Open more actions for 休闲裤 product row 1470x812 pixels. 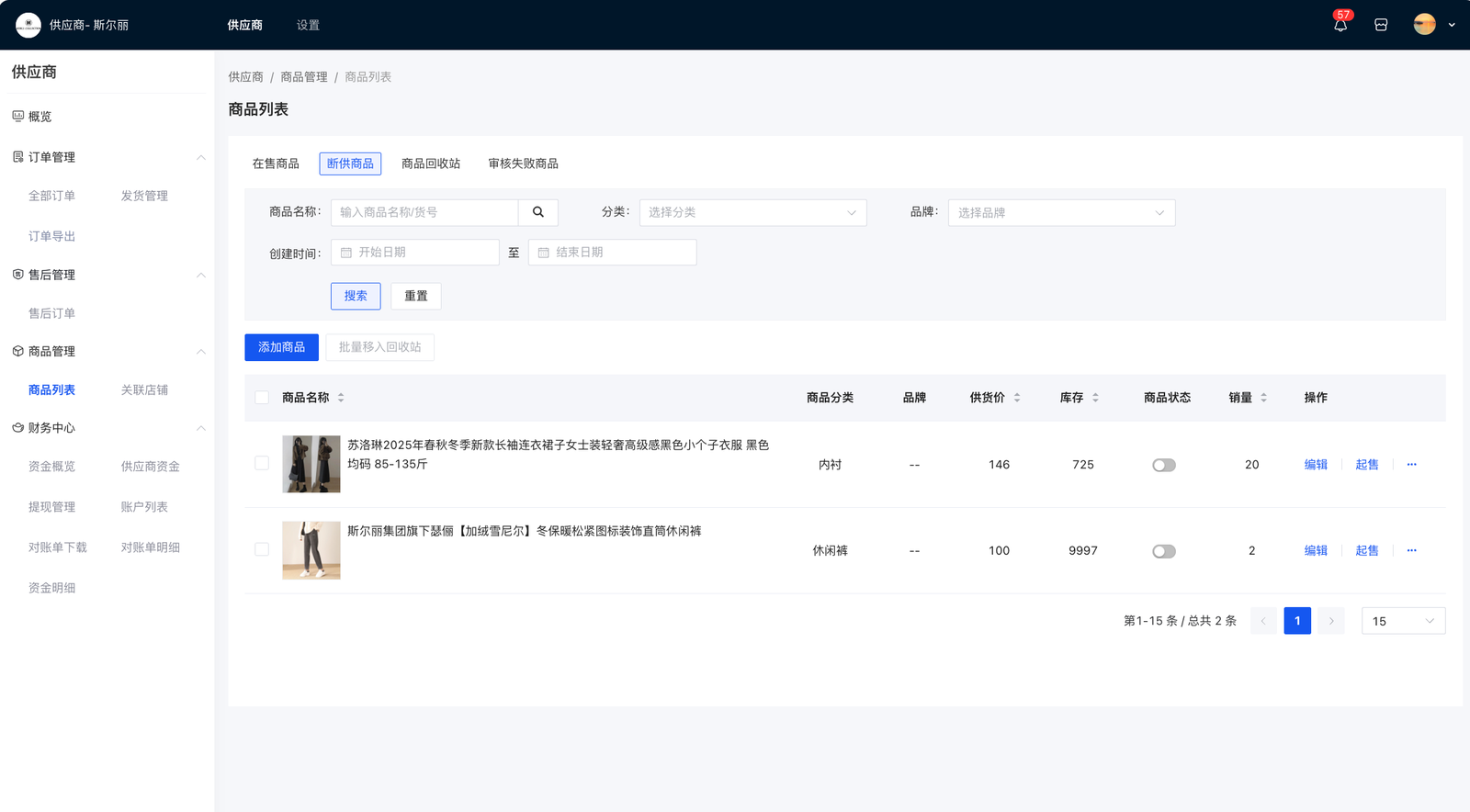1411,551
